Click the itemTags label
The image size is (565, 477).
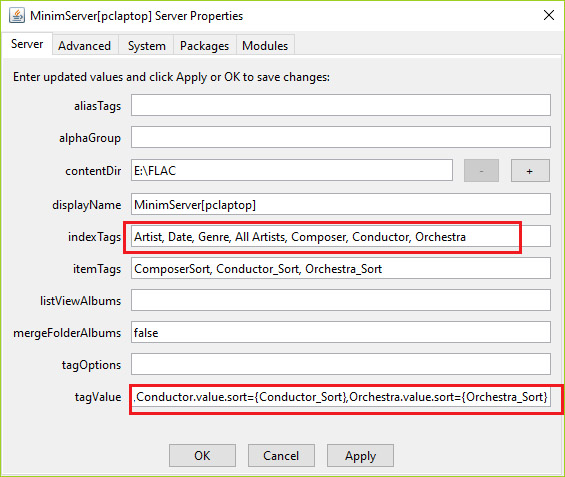[97, 269]
